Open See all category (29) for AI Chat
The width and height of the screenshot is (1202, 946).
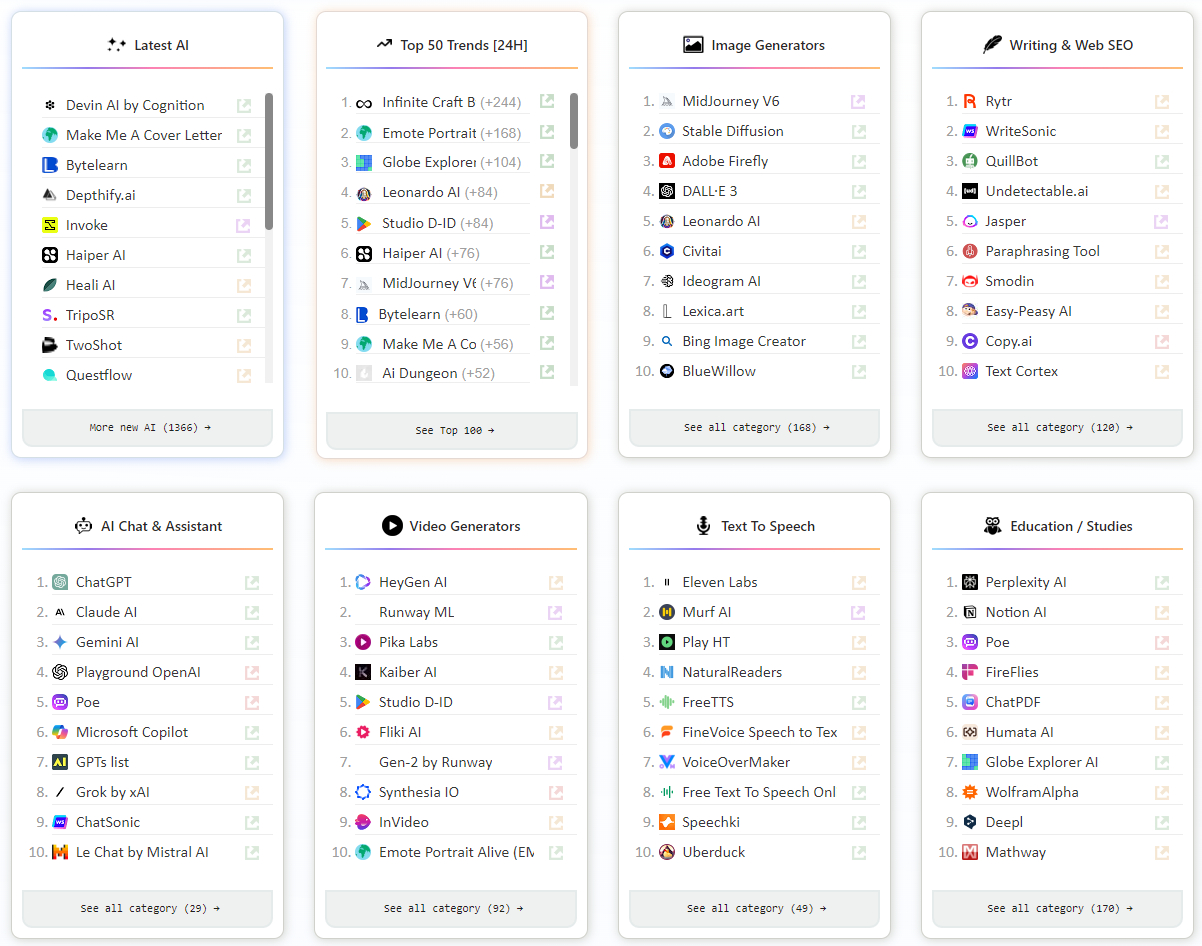point(148,909)
